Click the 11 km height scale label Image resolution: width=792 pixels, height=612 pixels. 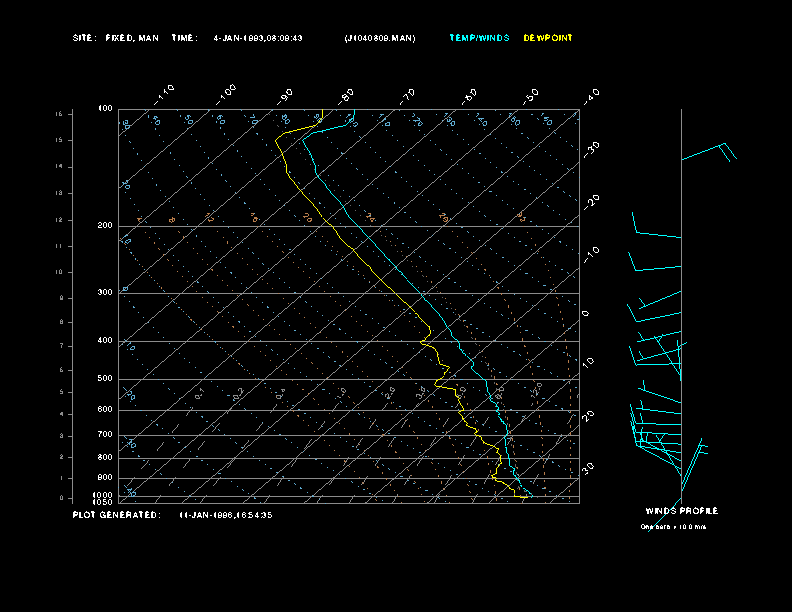pos(59,246)
